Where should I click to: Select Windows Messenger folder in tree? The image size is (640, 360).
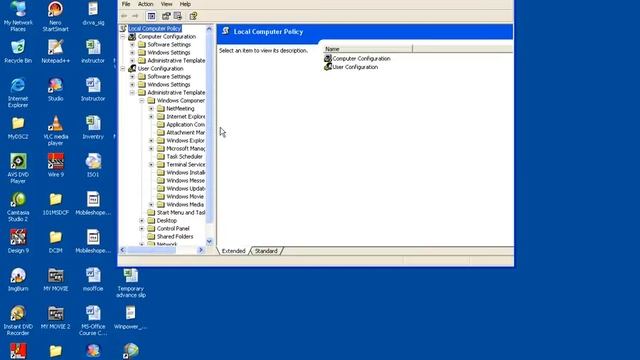[186, 180]
